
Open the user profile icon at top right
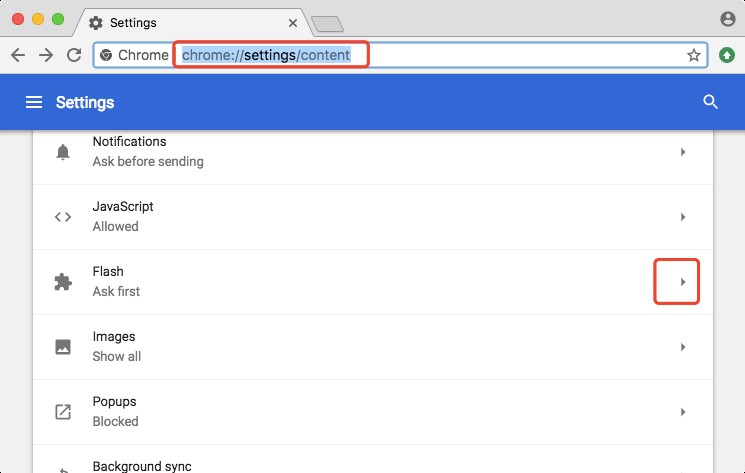tap(727, 19)
